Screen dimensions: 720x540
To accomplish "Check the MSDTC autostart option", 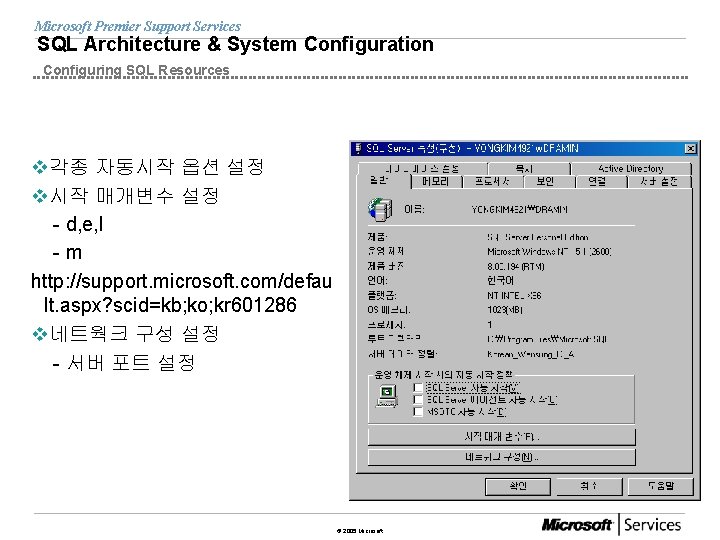I will [417, 412].
